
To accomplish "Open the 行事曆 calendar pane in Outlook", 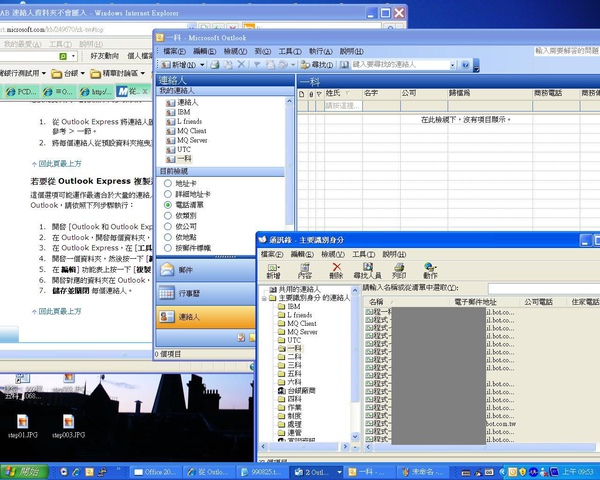I will [205, 293].
